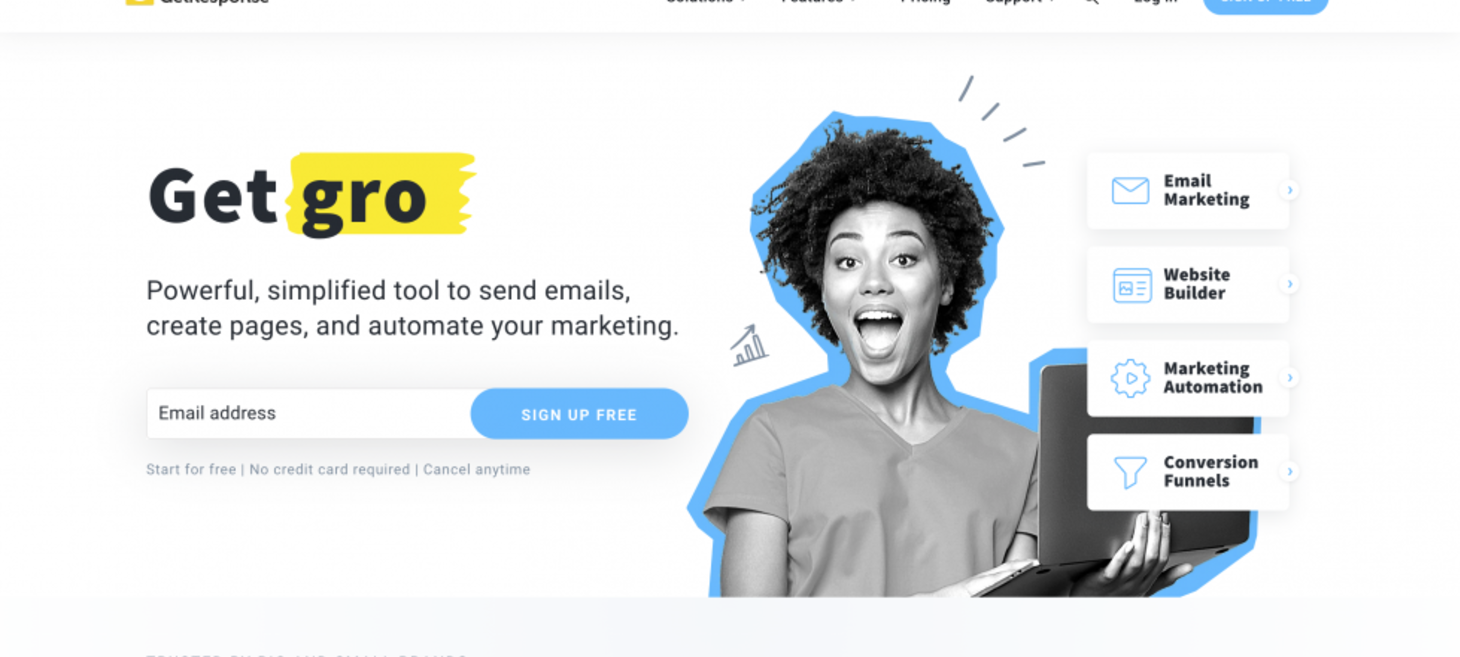Focus the Email address input field
Screen dimensions: 1460x657
click(309, 413)
